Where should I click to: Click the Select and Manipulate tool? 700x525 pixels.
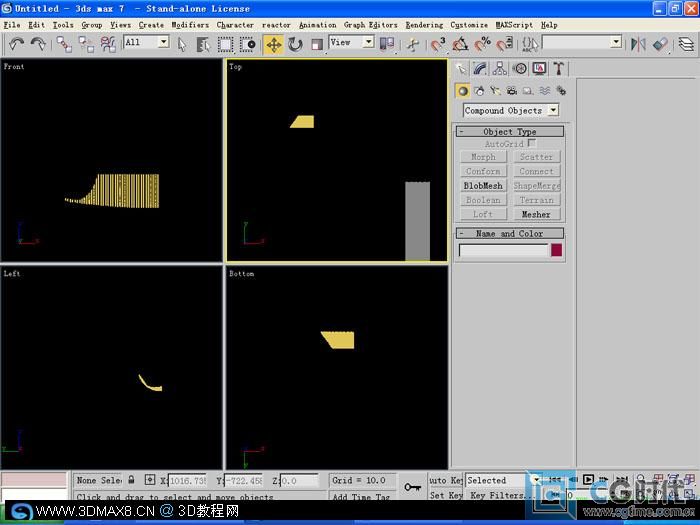(412, 44)
